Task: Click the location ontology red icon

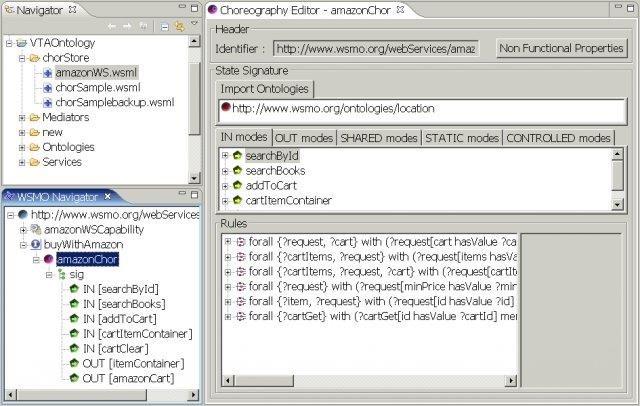Action: click(226, 107)
